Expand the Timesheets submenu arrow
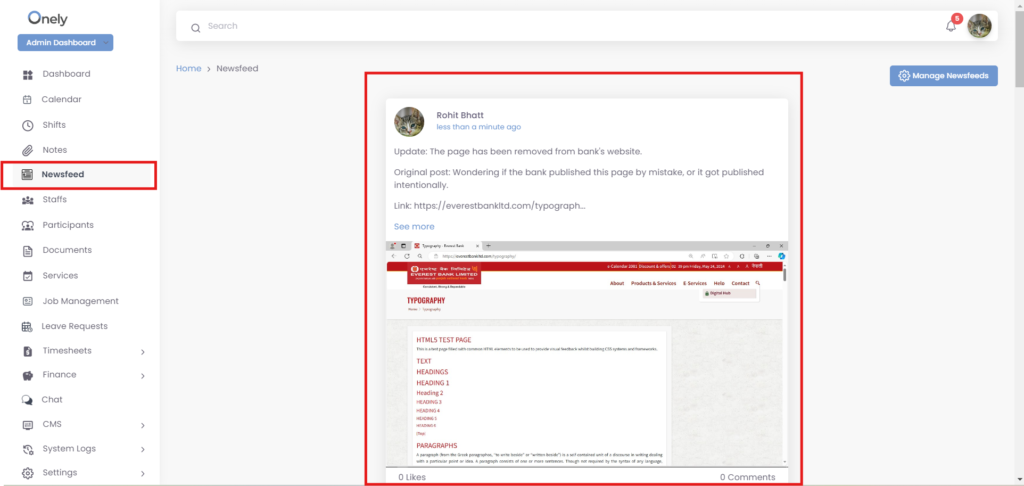This screenshot has height=486, width=1024. (x=143, y=352)
